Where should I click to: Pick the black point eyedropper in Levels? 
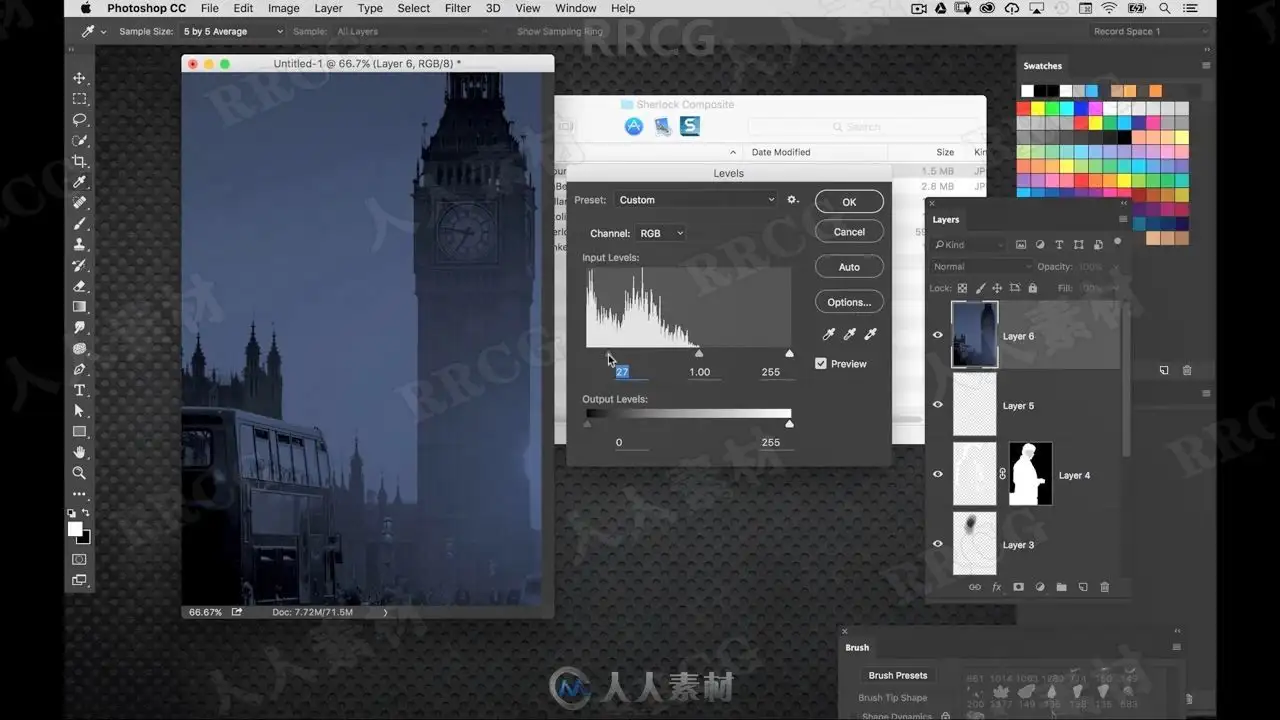click(828, 335)
